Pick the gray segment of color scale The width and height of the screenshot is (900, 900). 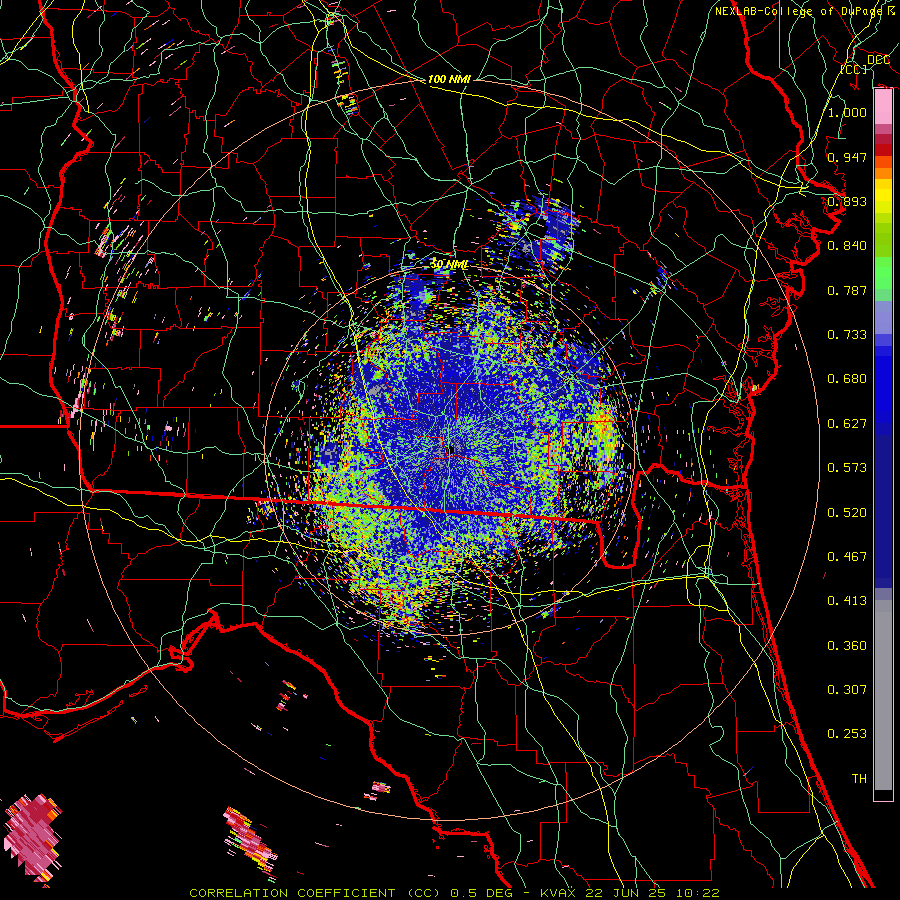pos(883,695)
